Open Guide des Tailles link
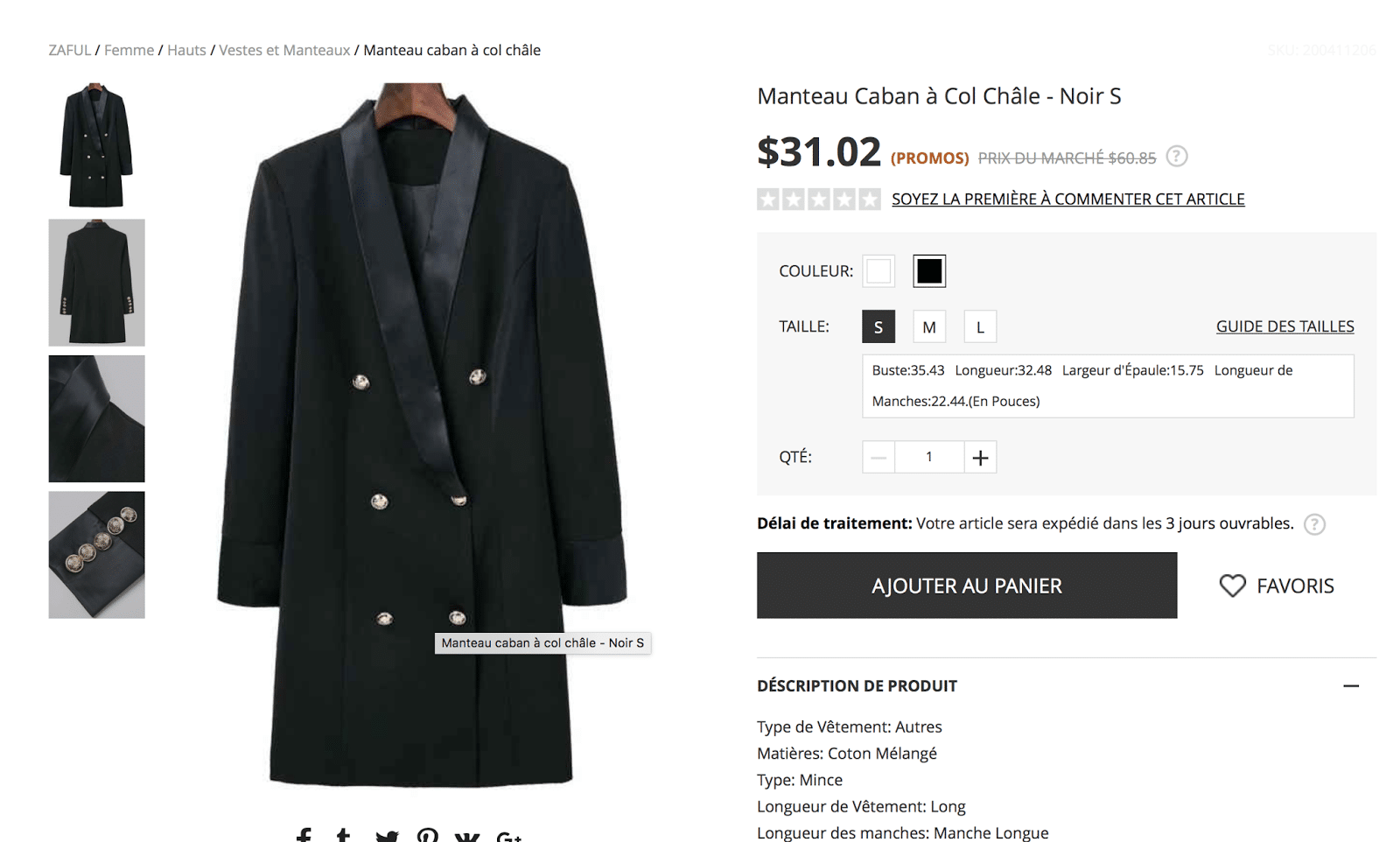The width and height of the screenshot is (1400, 842). coord(1284,326)
